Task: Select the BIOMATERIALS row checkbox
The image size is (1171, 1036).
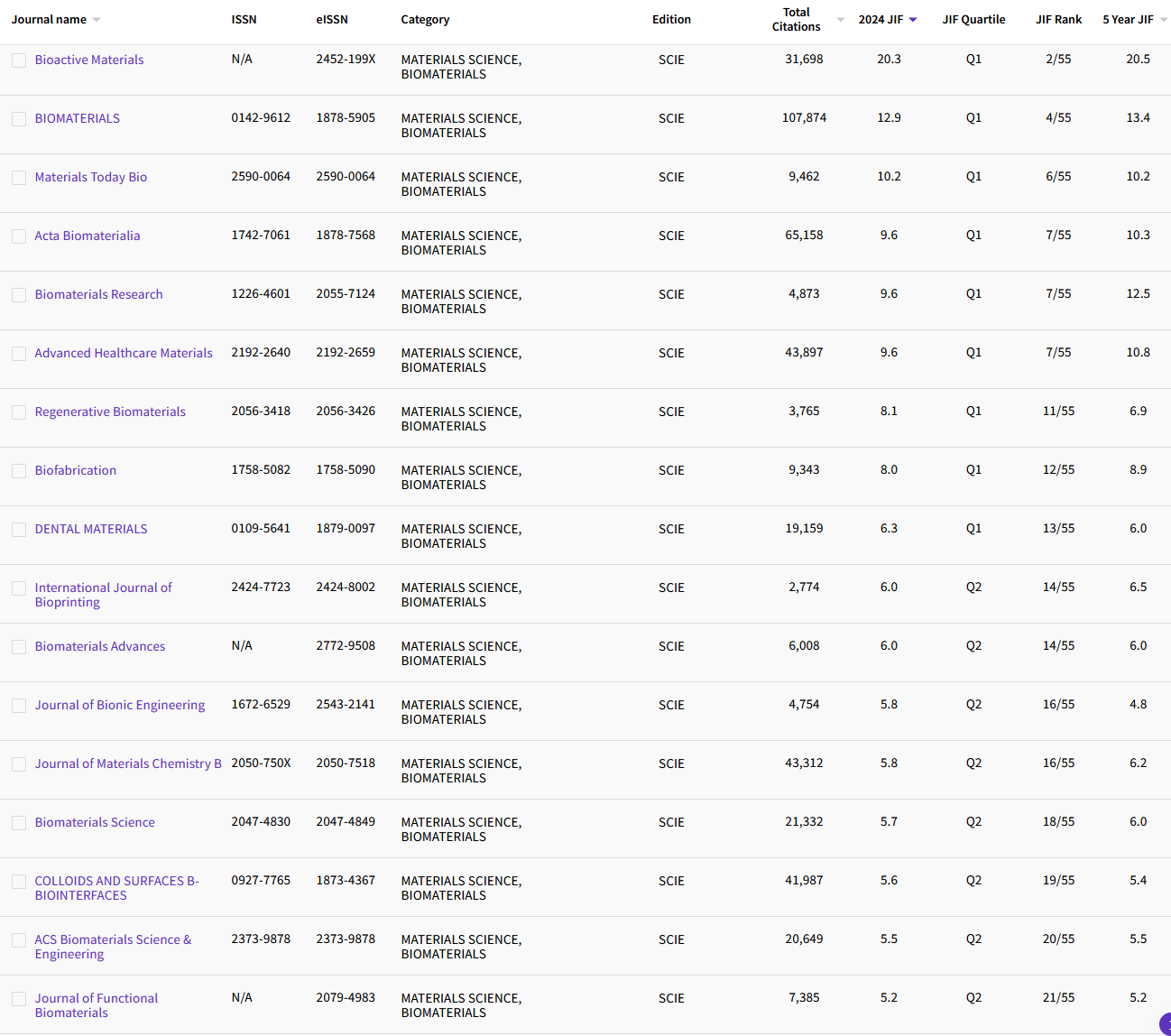Action: click(19, 118)
